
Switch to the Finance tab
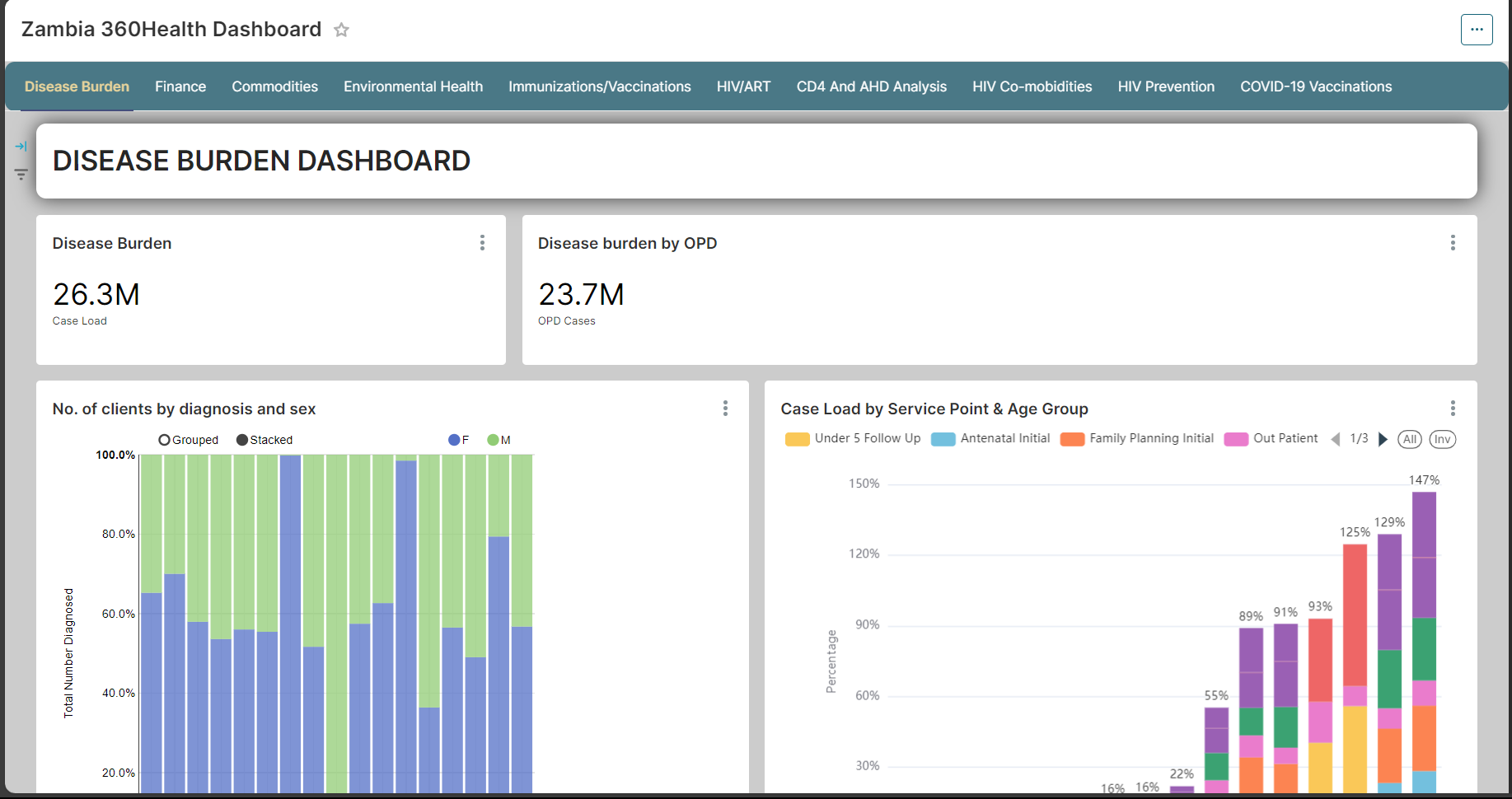[180, 86]
